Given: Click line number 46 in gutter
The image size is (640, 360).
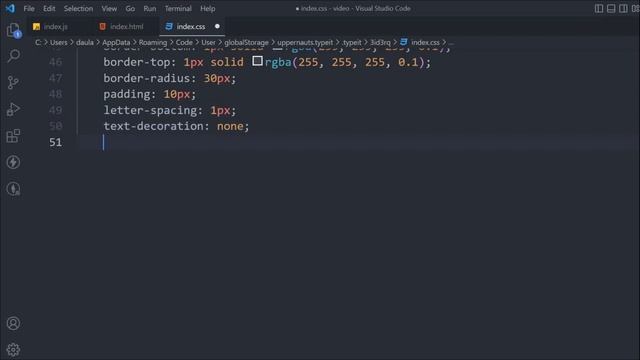Looking at the screenshot, I should (x=56, y=62).
